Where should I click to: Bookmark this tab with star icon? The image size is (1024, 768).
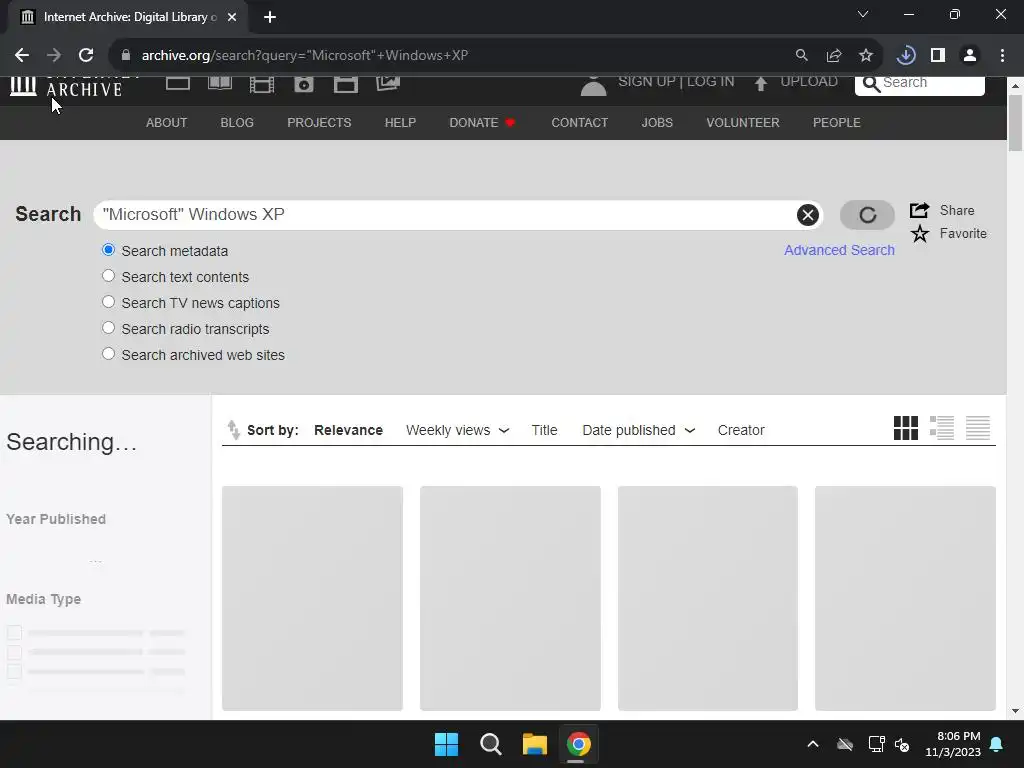click(x=866, y=56)
